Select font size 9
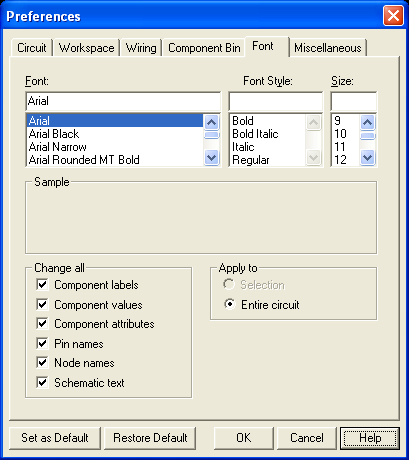409x460 pixels. click(346, 121)
